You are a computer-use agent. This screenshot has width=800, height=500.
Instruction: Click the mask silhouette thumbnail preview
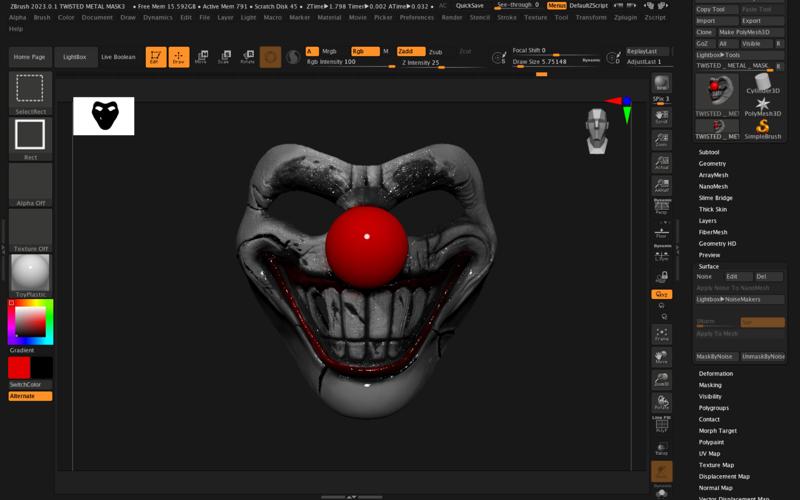pos(104,116)
